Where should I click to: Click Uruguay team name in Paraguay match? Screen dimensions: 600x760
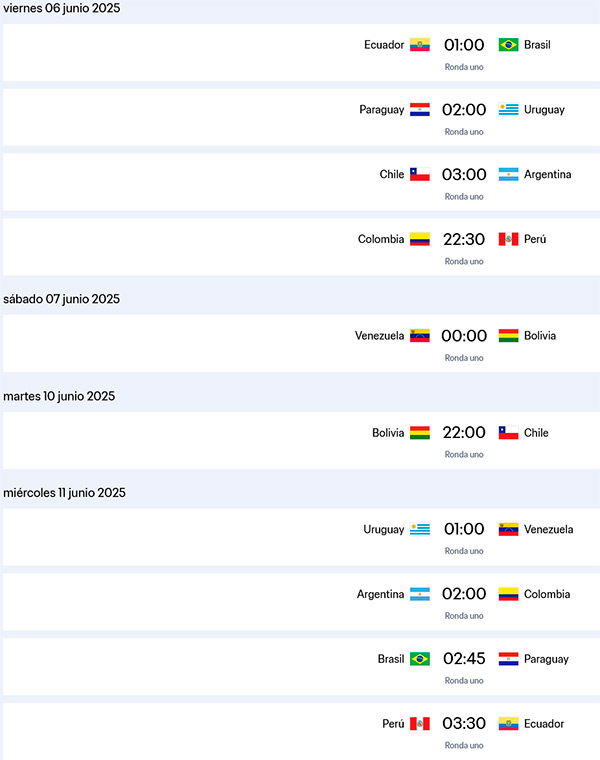click(x=544, y=110)
